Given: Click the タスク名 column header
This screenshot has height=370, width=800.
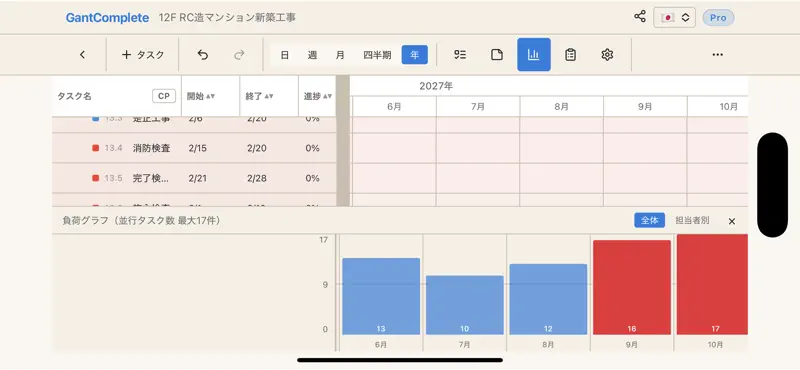Looking at the screenshot, I should [x=74, y=96].
